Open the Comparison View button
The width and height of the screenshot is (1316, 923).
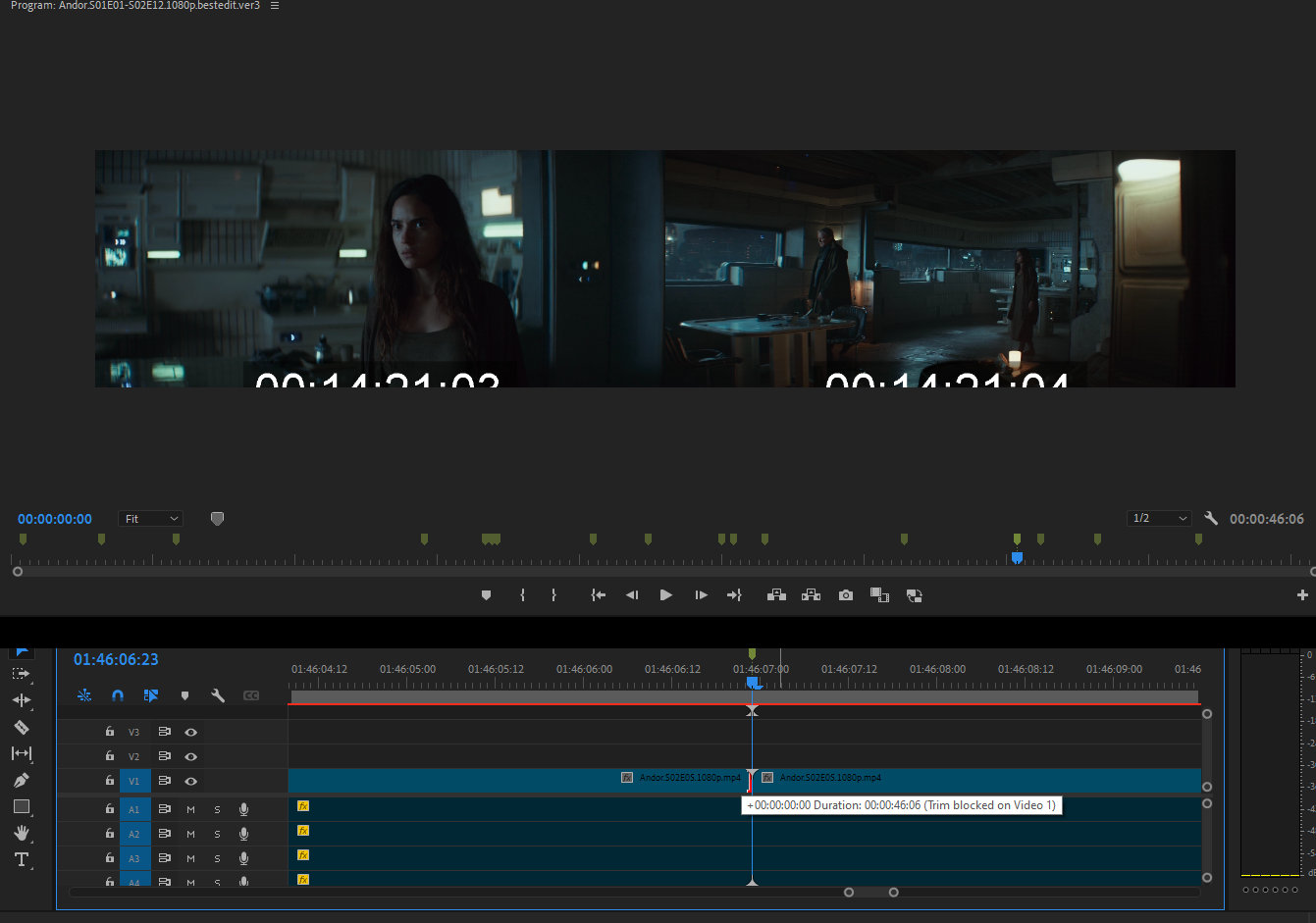point(879,595)
